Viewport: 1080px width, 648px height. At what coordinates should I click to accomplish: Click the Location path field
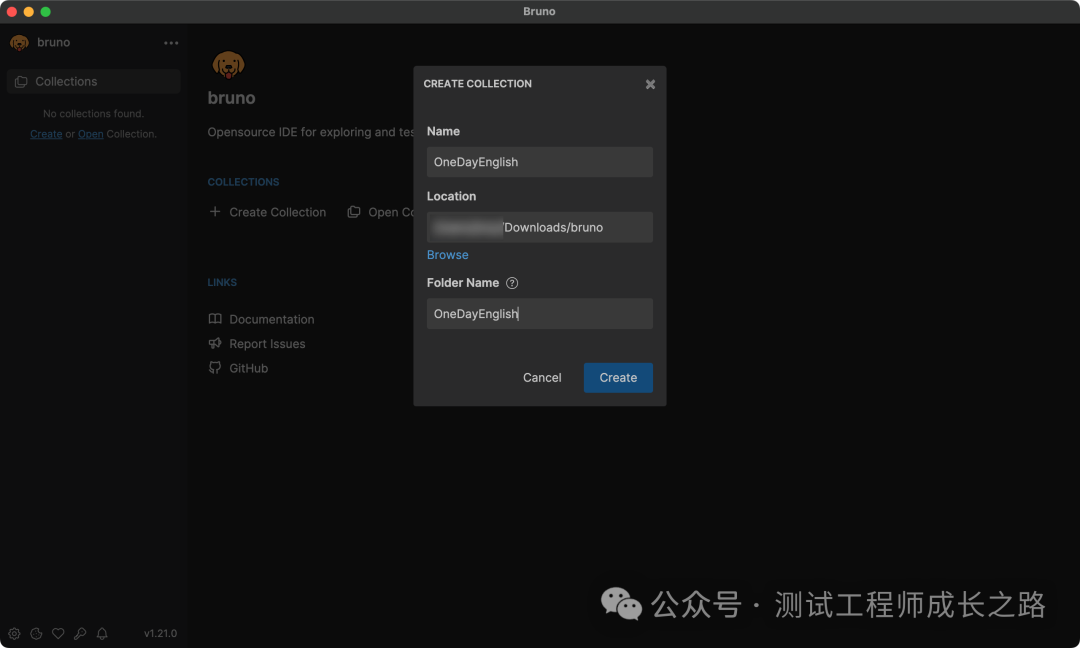(x=539, y=227)
